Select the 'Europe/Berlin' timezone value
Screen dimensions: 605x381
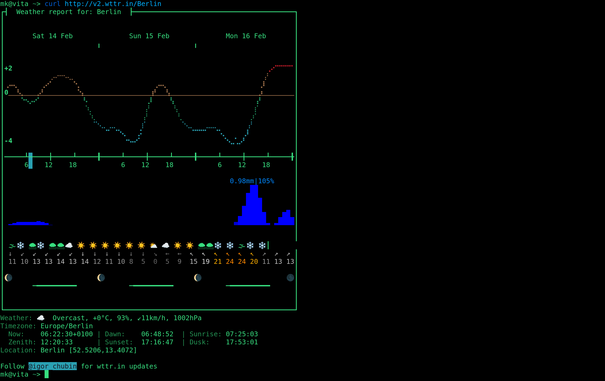[x=67, y=326]
